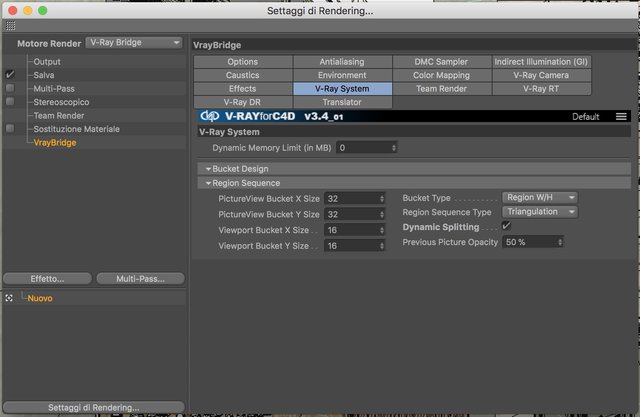Open the V-Ray DR tab

pos(243,102)
